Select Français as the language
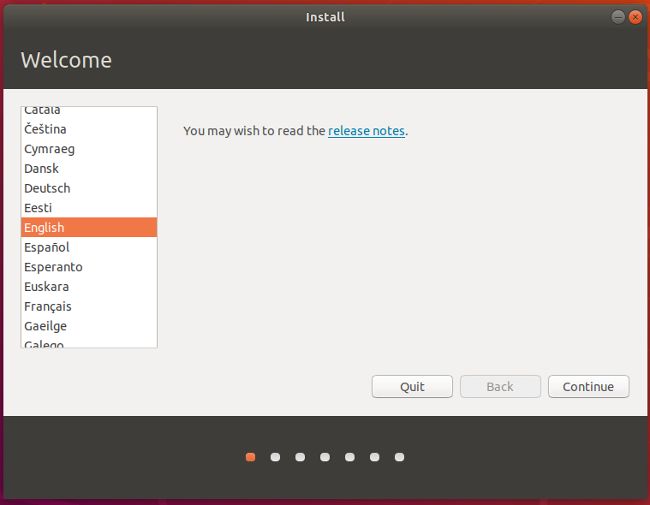The width and height of the screenshot is (650, 505). coord(89,306)
